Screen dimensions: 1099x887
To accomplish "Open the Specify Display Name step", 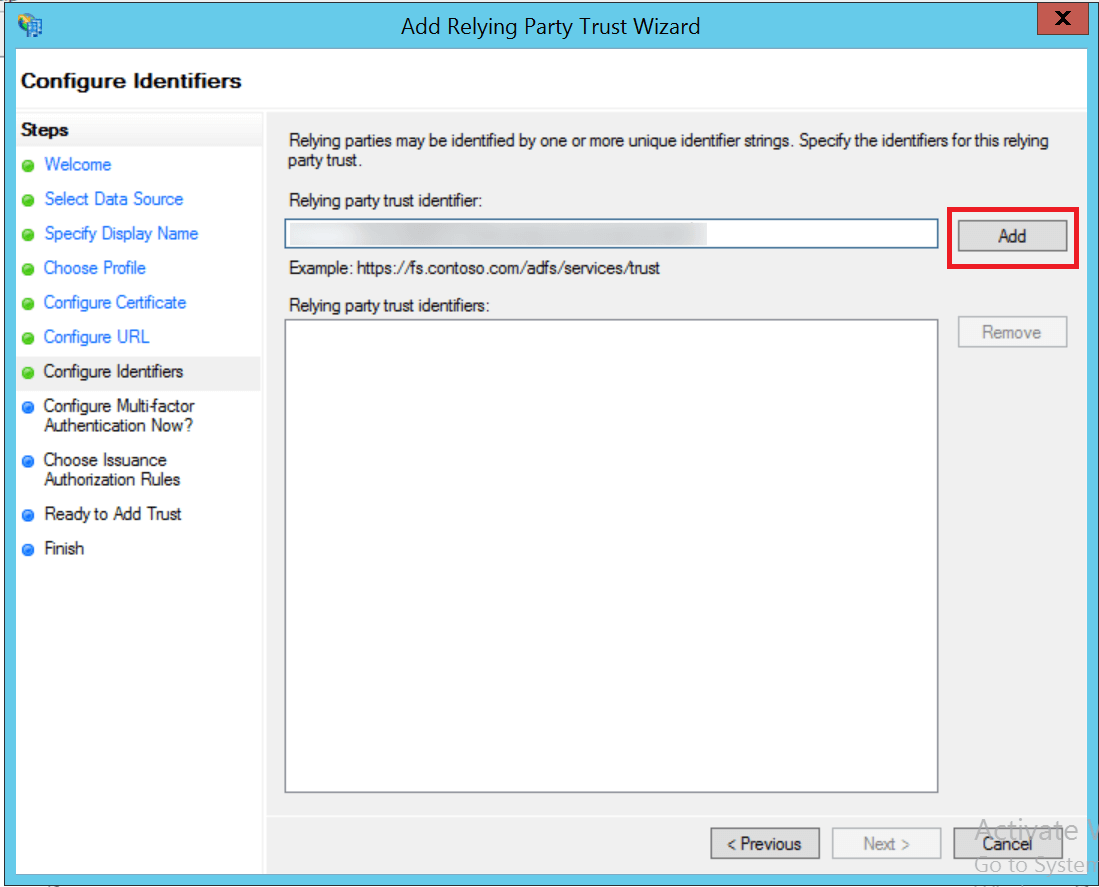I will coord(121,233).
